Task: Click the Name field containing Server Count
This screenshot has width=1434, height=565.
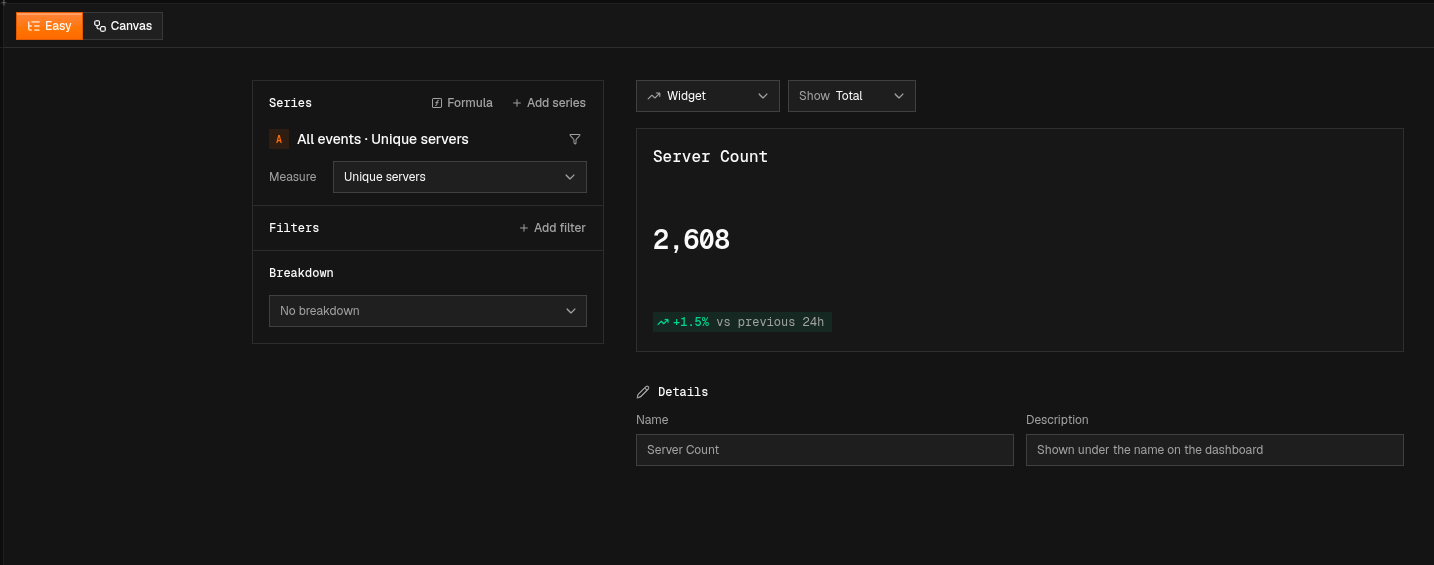Action: [x=825, y=450]
